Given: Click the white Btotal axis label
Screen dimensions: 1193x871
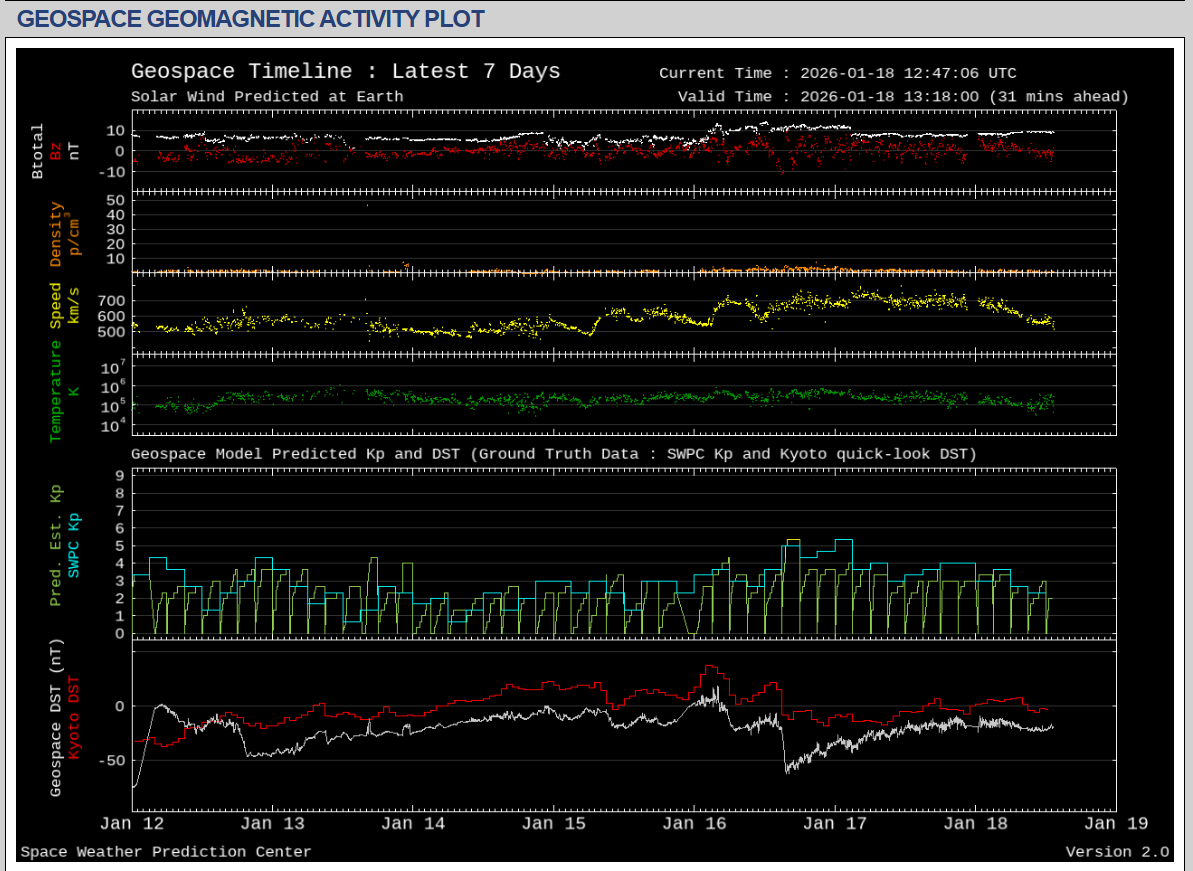Looking at the screenshot, I should (38, 151).
